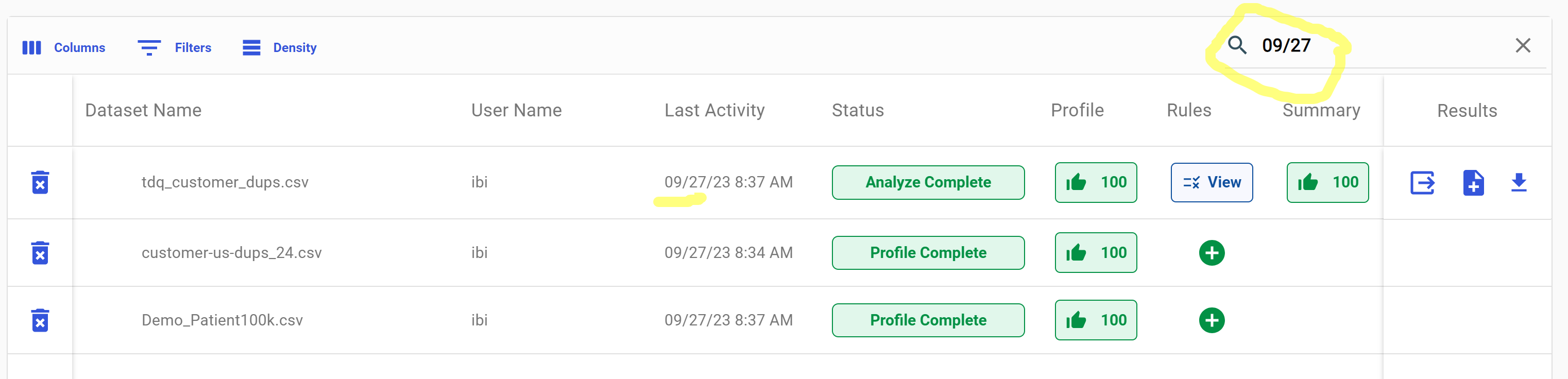Open the Filters panel

click(175, 47)
